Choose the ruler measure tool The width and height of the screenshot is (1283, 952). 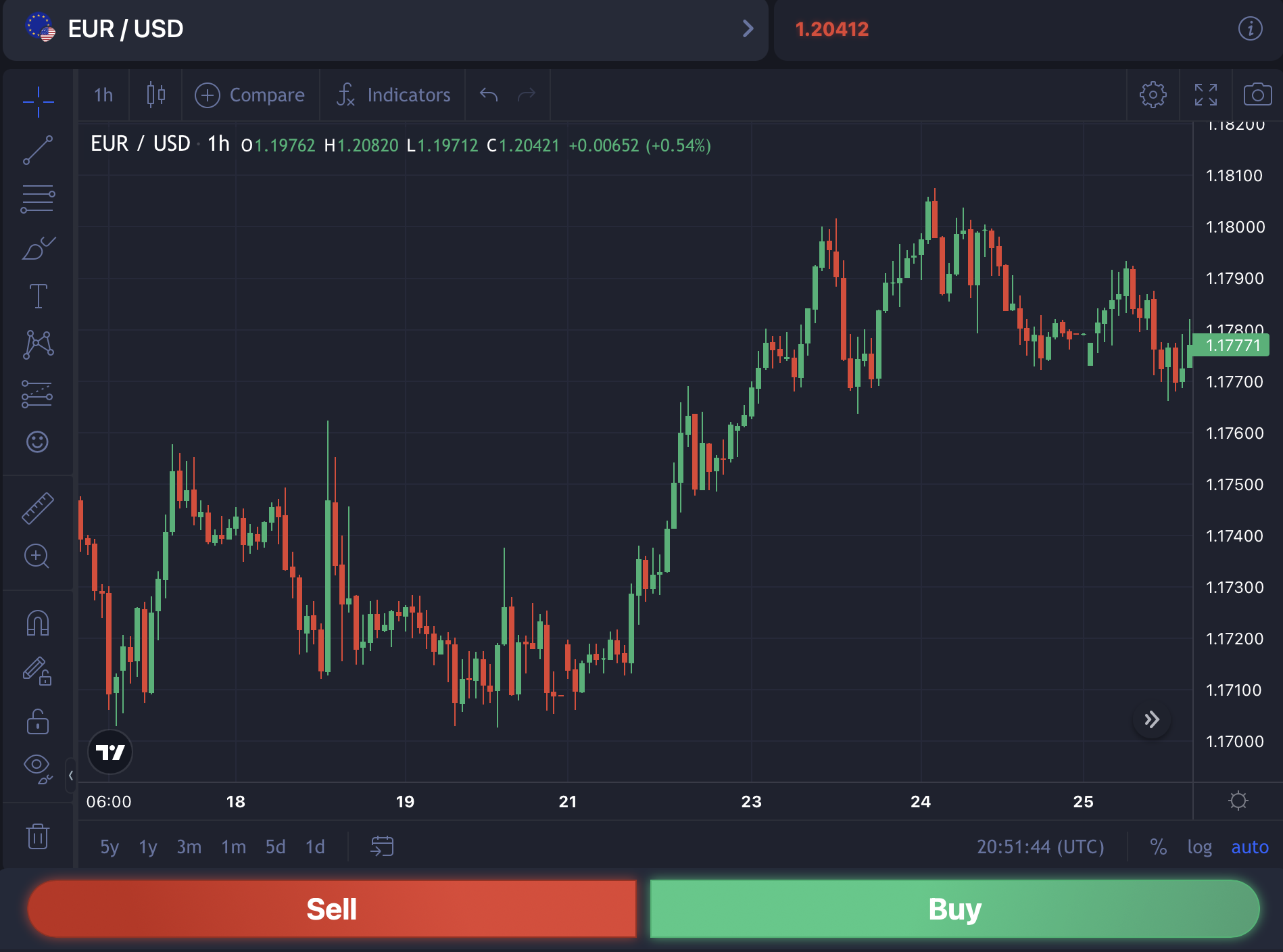pyautogui.click(x=38, y=508)
